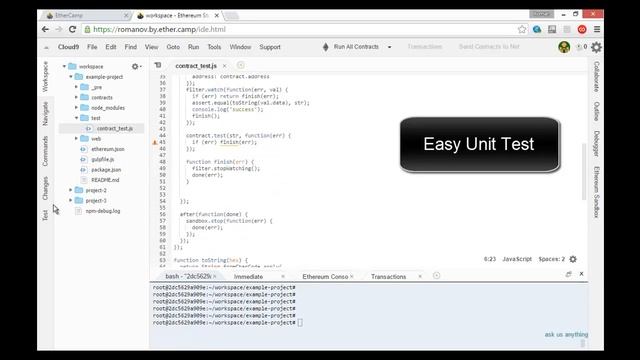Viewport: 640px width, 360px height.
Task: Open the Test side panel
Action: pos(45,215)
